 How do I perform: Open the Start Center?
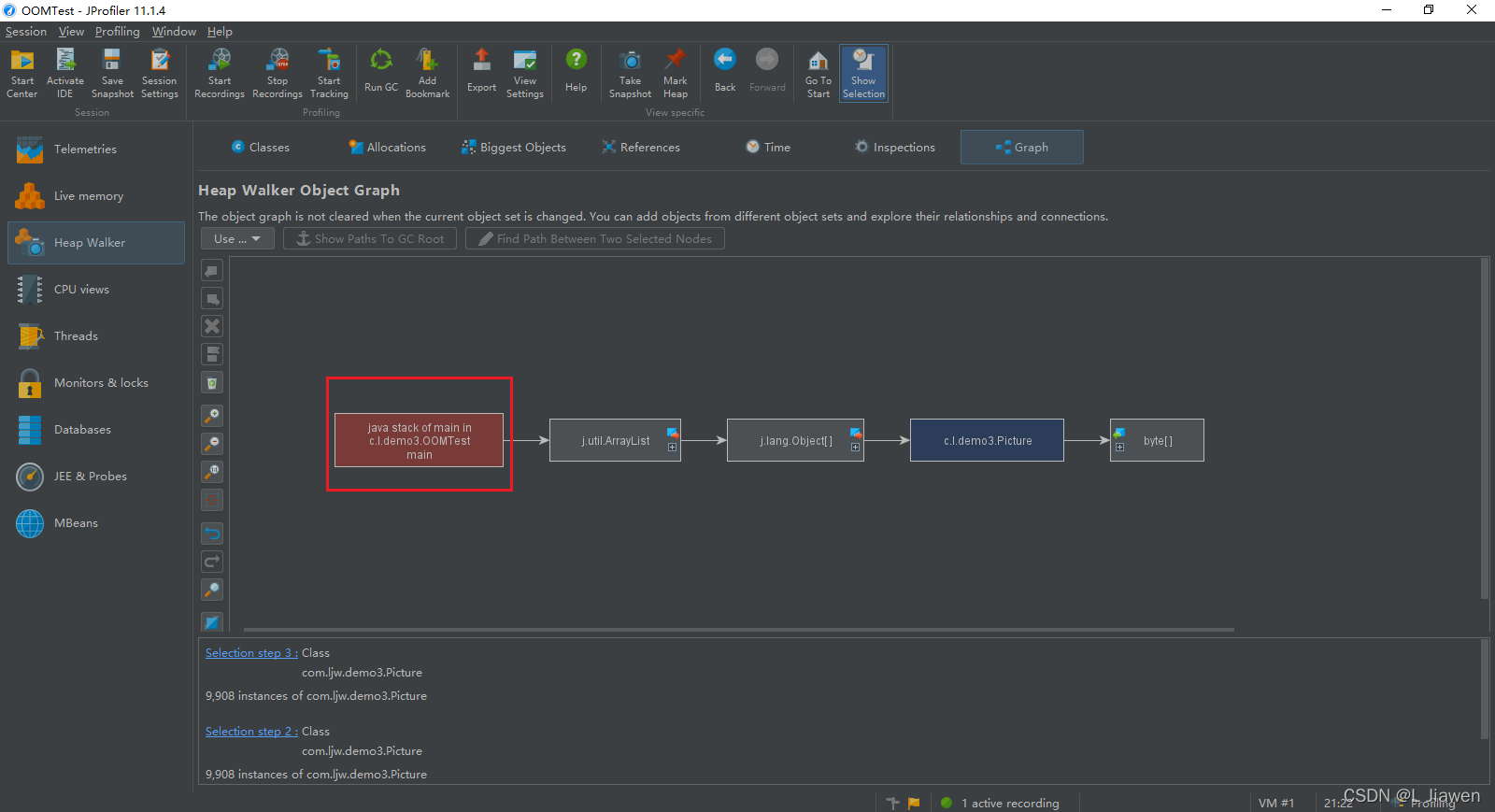(x=22, y=73)
